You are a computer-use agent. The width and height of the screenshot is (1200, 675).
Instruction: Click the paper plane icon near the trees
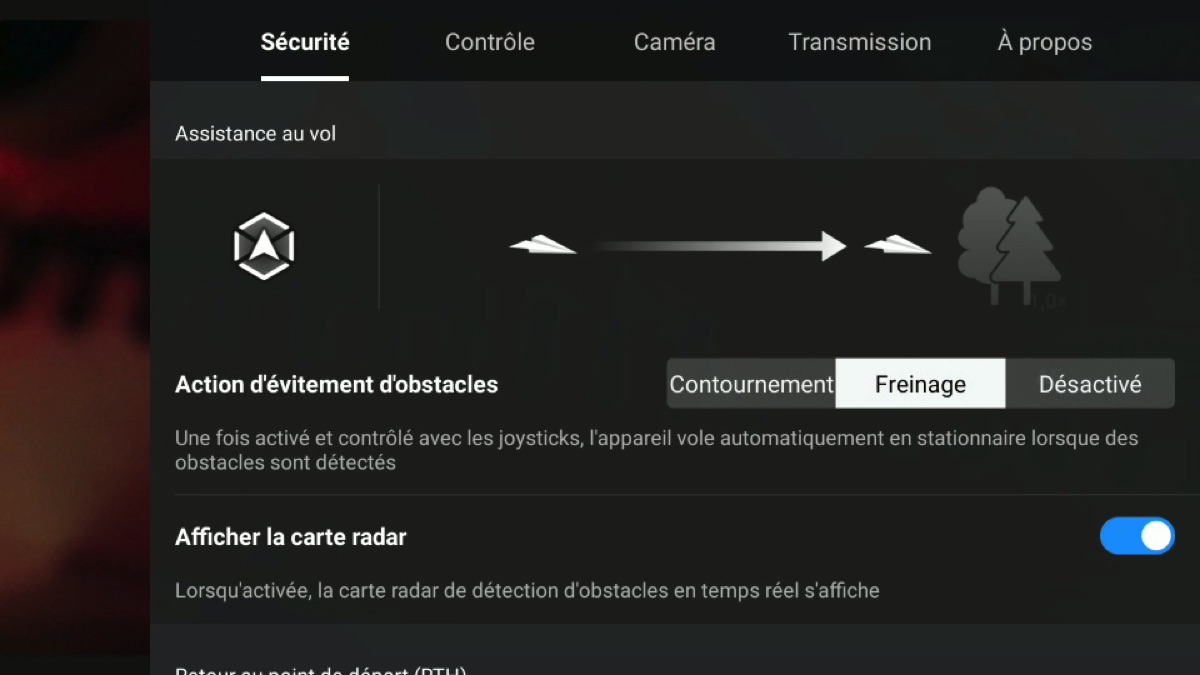(898, 245)
